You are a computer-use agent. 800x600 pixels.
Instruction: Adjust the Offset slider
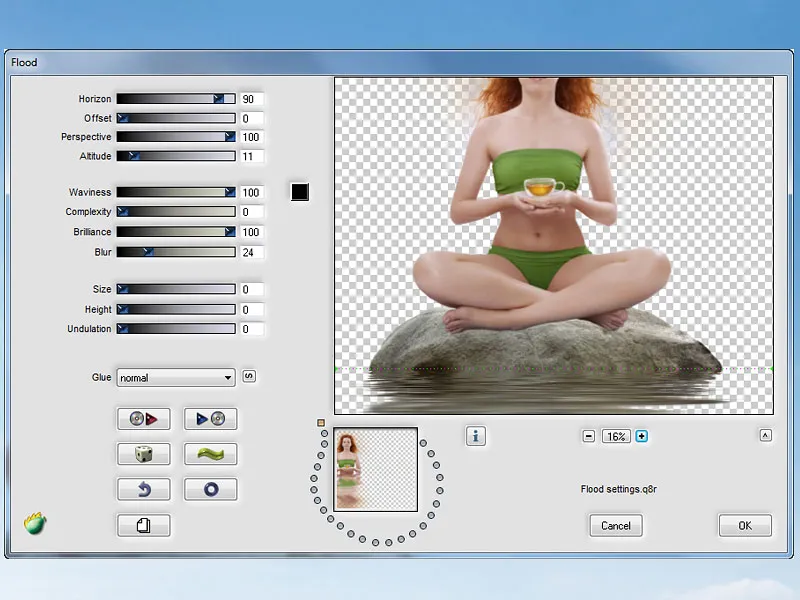point(176,118)
